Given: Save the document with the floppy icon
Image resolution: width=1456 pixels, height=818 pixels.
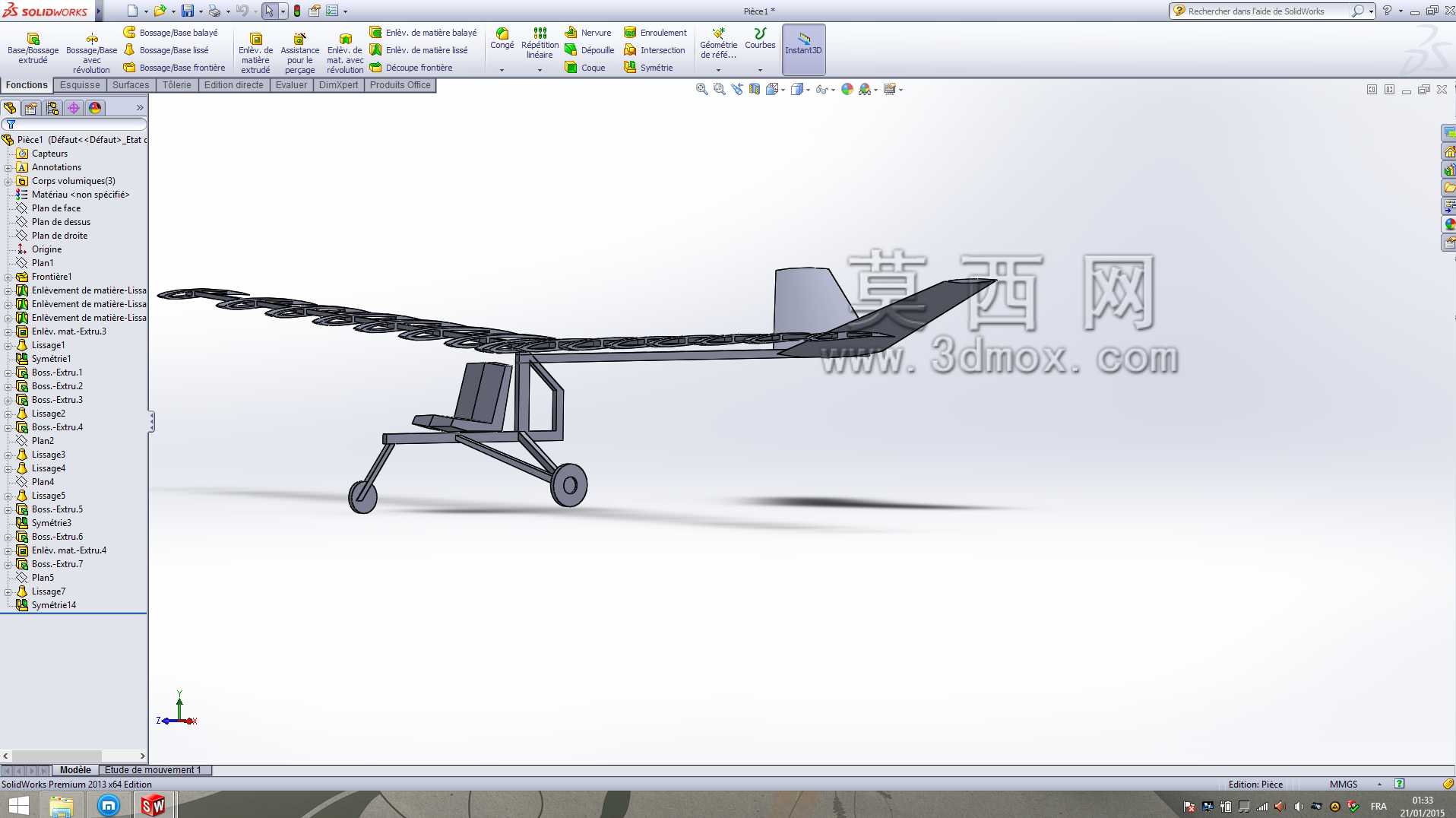Looking at the screenshot, I should coord(187,11).
